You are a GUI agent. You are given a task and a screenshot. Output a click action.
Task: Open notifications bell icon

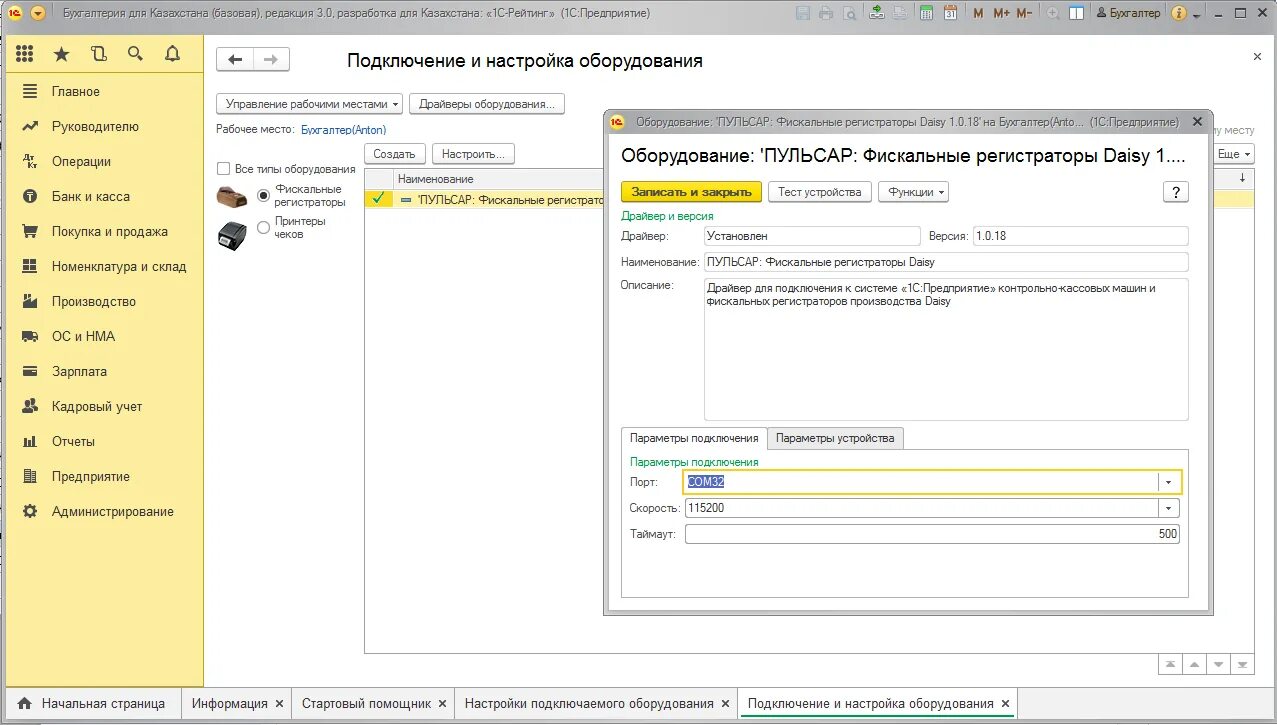[172, 54]
